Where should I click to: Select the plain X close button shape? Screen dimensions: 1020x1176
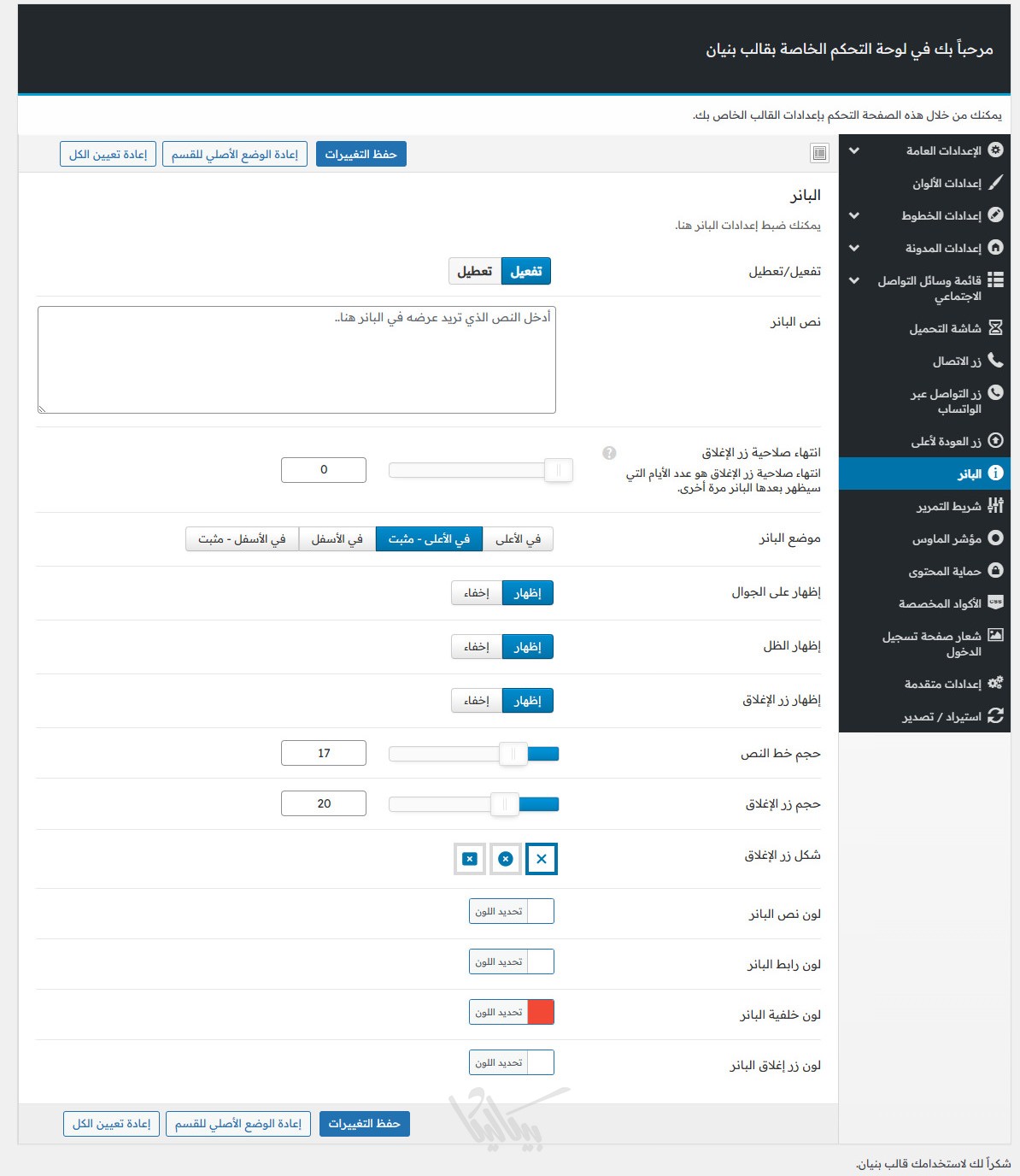coord(542,859)
